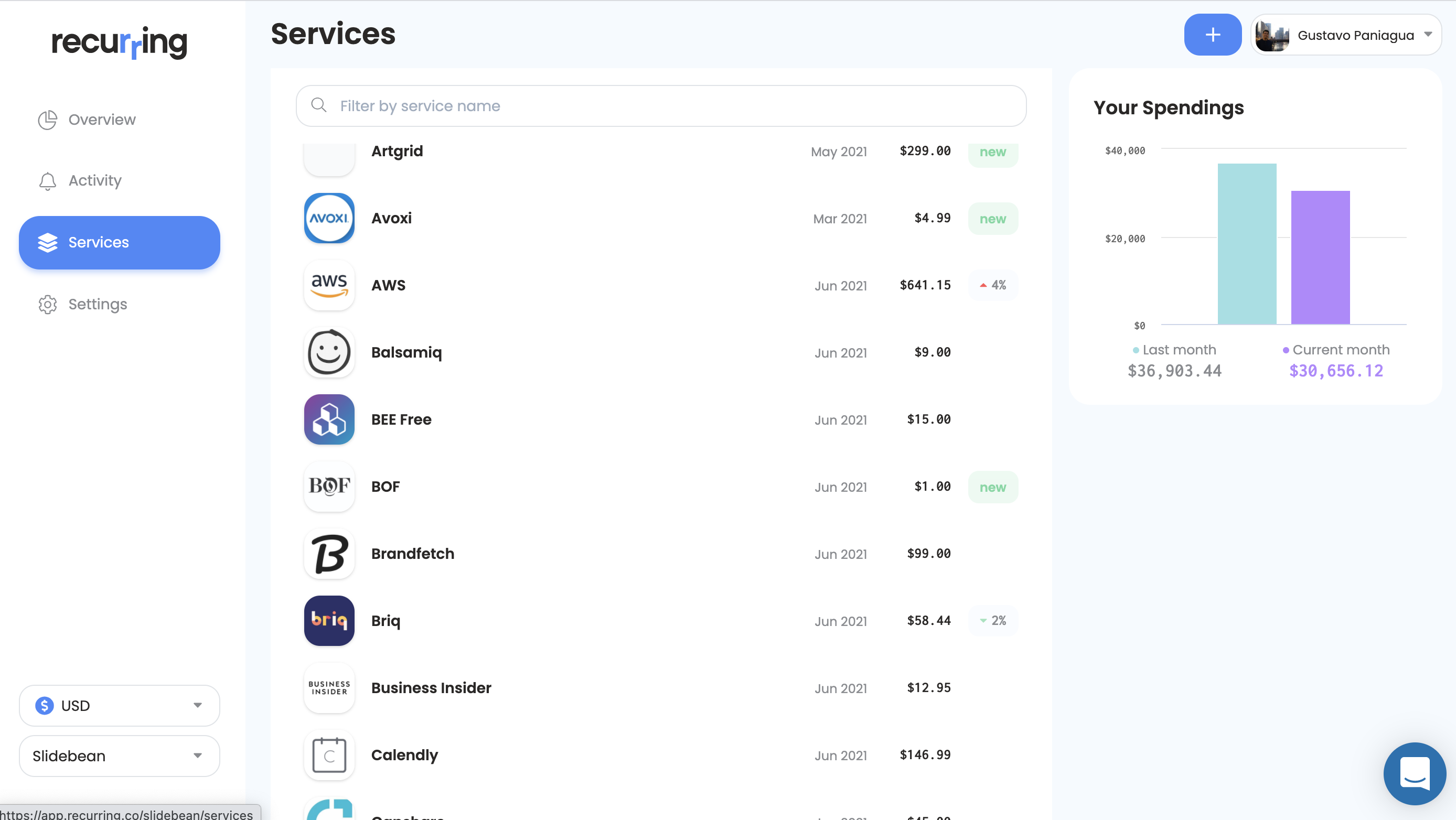Image resolution: width=1456 pixels, height=820 pixels.
Task: Click the Business Insider logo
Action: 329,688
